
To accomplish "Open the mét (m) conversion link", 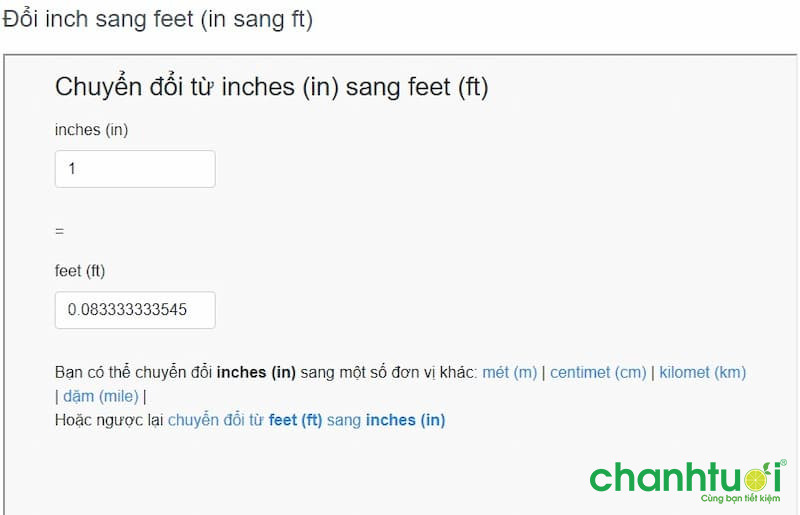I will [x=510, y=372].
